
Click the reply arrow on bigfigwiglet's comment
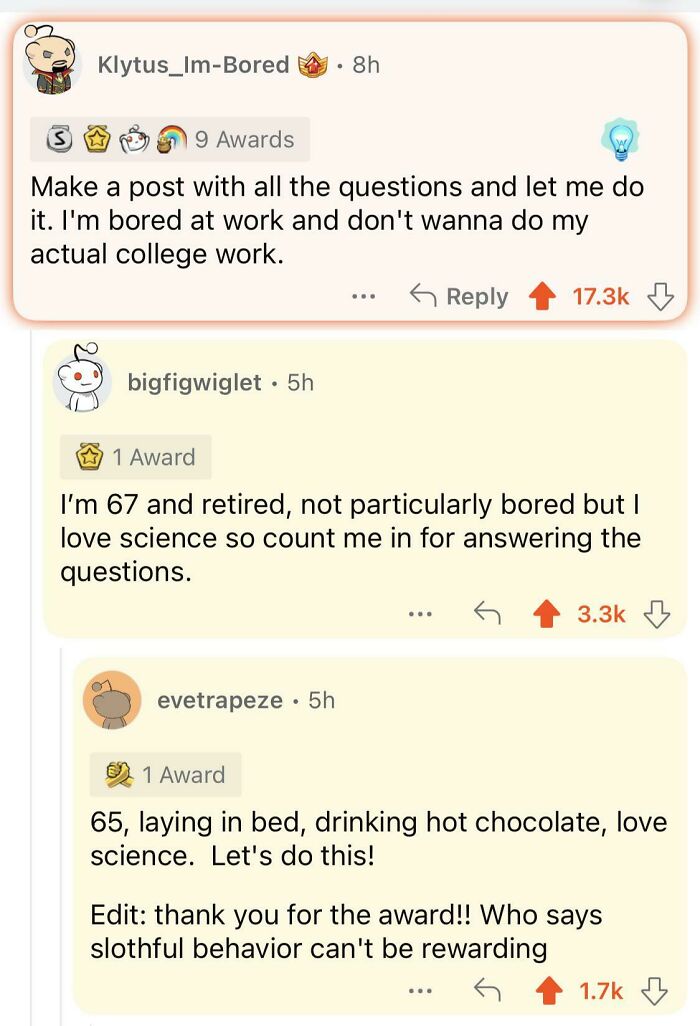[x=490, y=613]
